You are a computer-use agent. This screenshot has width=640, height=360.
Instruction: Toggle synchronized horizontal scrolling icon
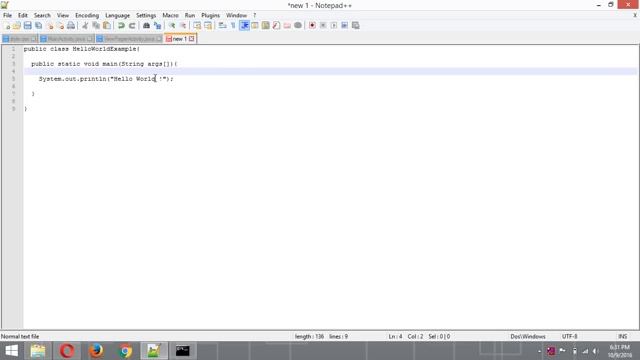pyautogui.click(x=208, y=26)
